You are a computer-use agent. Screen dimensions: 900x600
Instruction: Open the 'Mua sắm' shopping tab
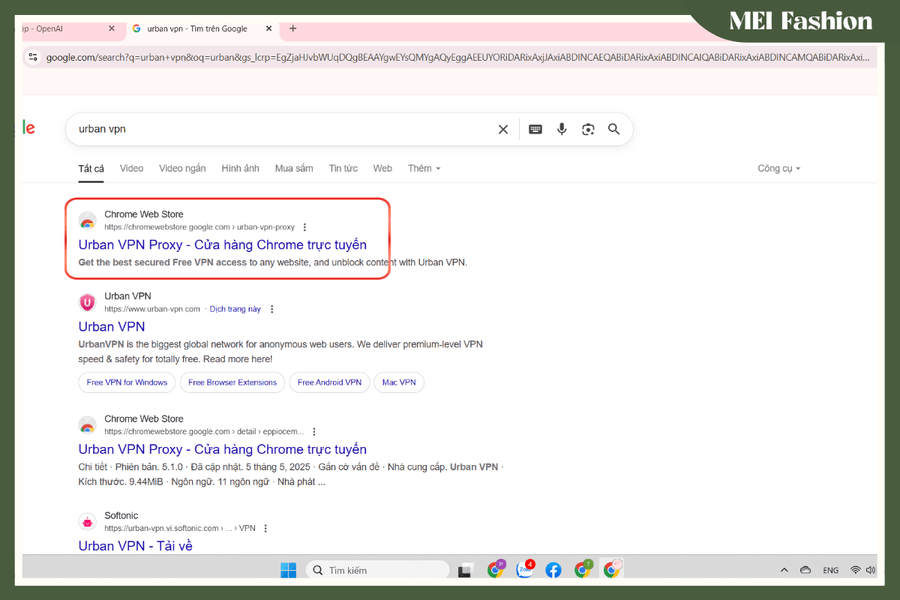coord(294,168)
